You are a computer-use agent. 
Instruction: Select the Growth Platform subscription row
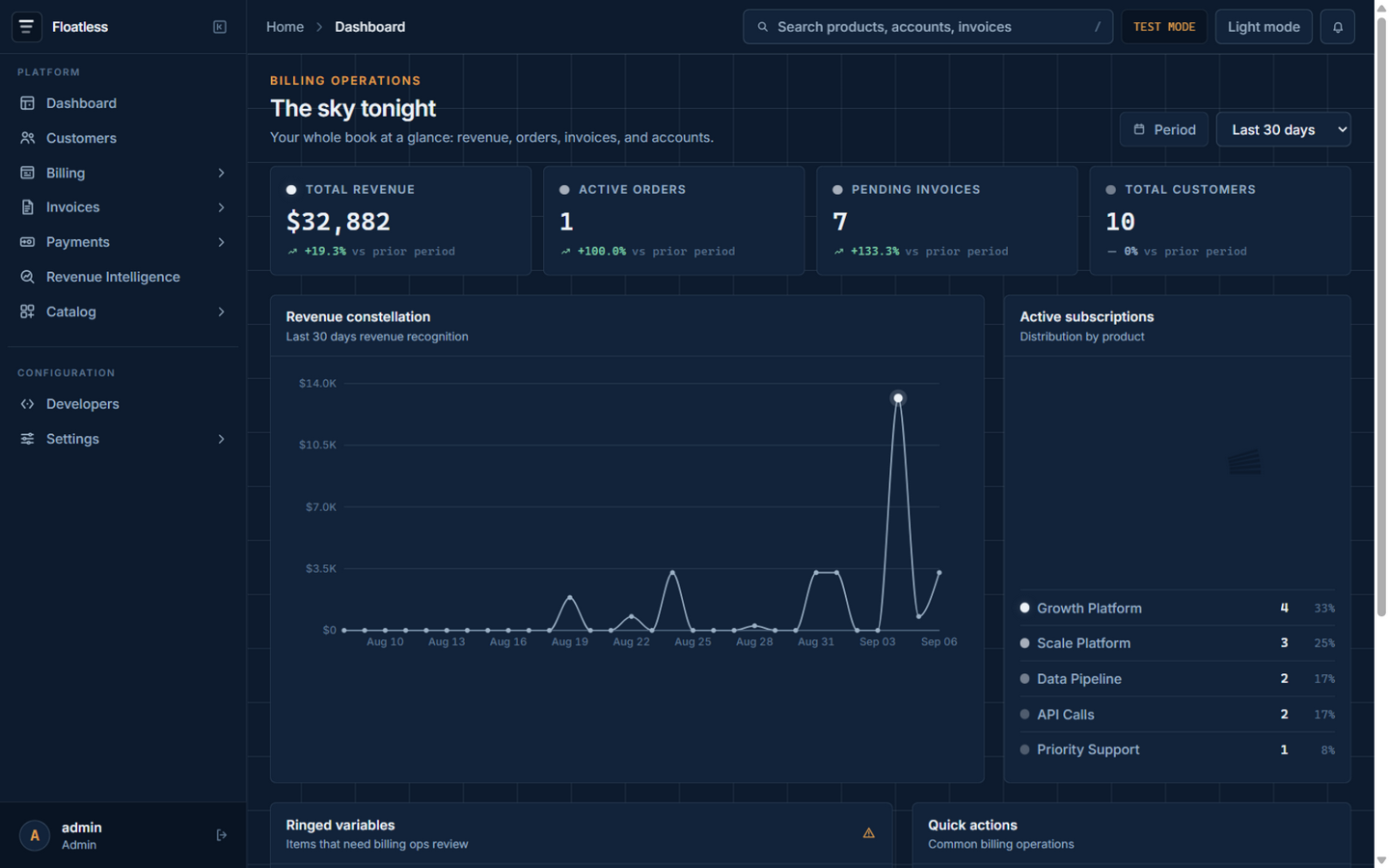(1177, 608)
